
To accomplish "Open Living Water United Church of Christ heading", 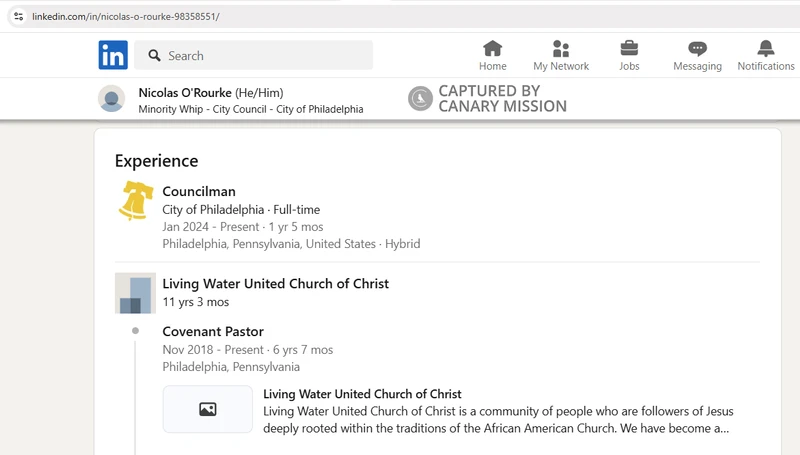I will (x=276, y=284).
